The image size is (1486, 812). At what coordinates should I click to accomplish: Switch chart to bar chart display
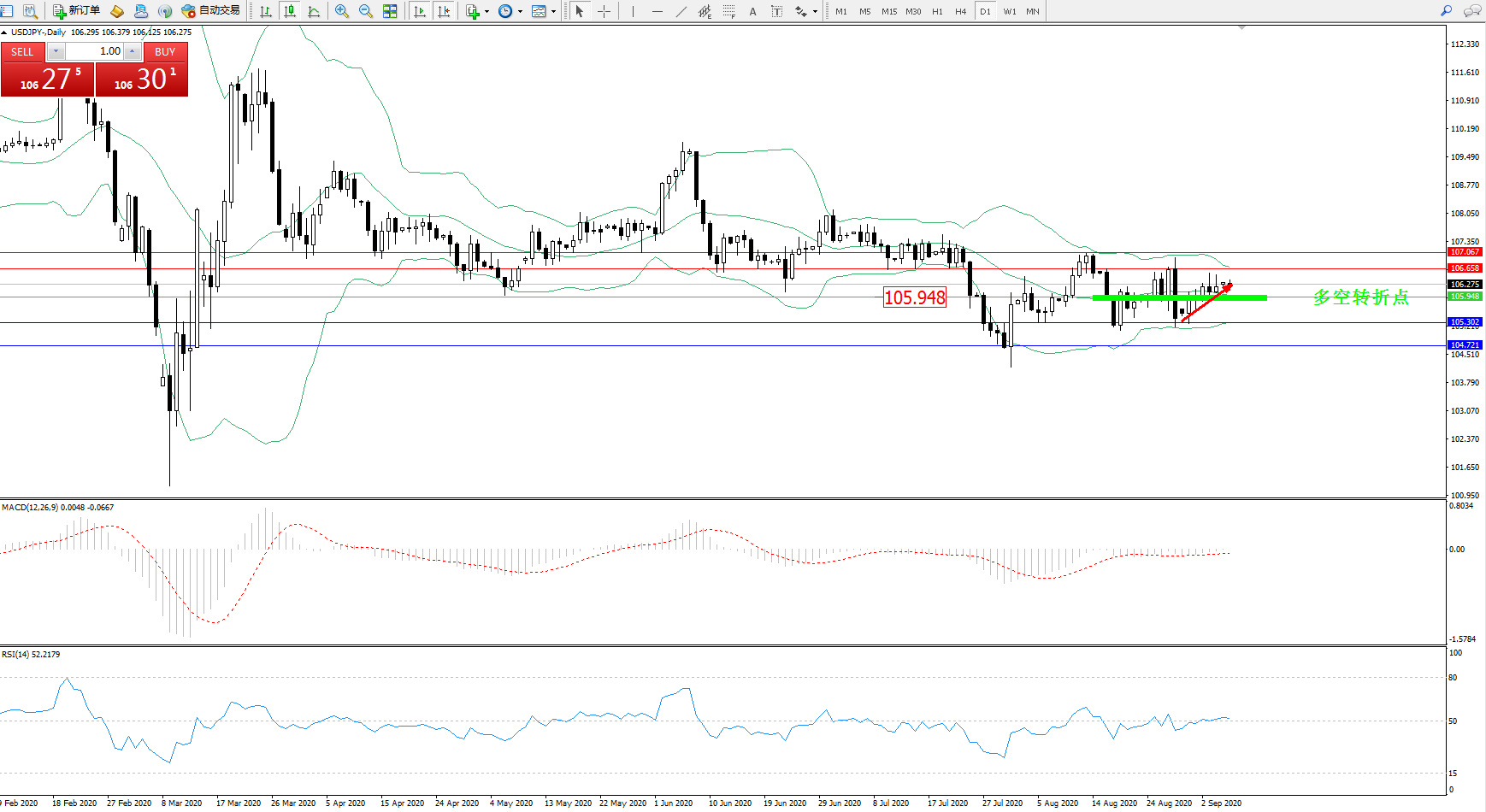click(x=266, y=11)
